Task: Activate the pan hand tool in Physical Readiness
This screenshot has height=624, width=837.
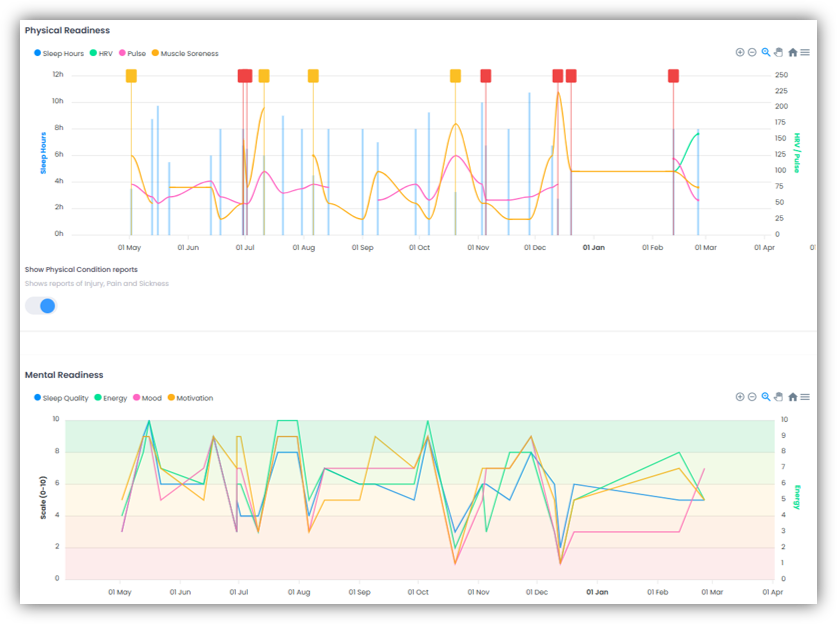Action: point(779,52)
